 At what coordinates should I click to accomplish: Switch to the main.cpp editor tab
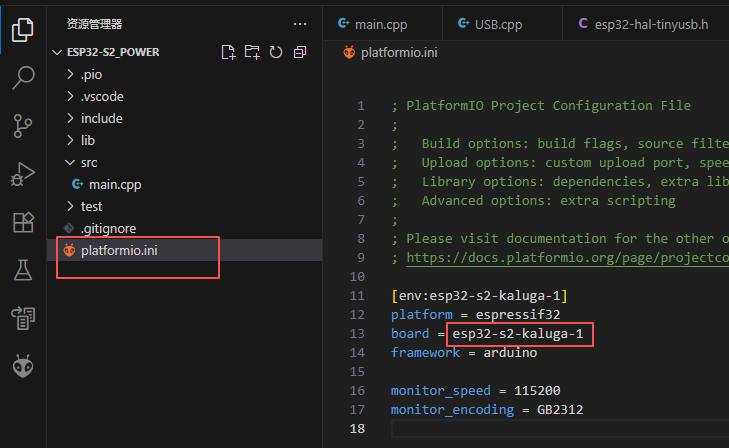coord(381,24)
